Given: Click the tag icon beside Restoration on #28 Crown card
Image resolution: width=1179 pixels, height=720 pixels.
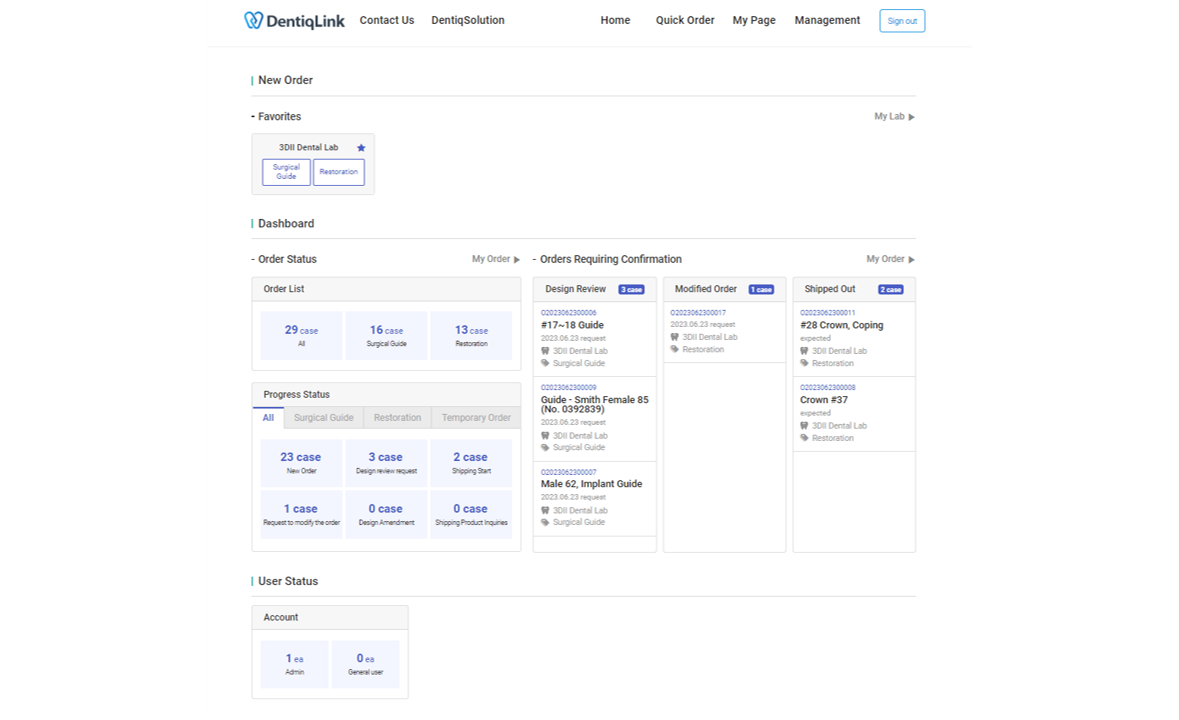Looking at the screenshot, I should click(x=804, y=363).
